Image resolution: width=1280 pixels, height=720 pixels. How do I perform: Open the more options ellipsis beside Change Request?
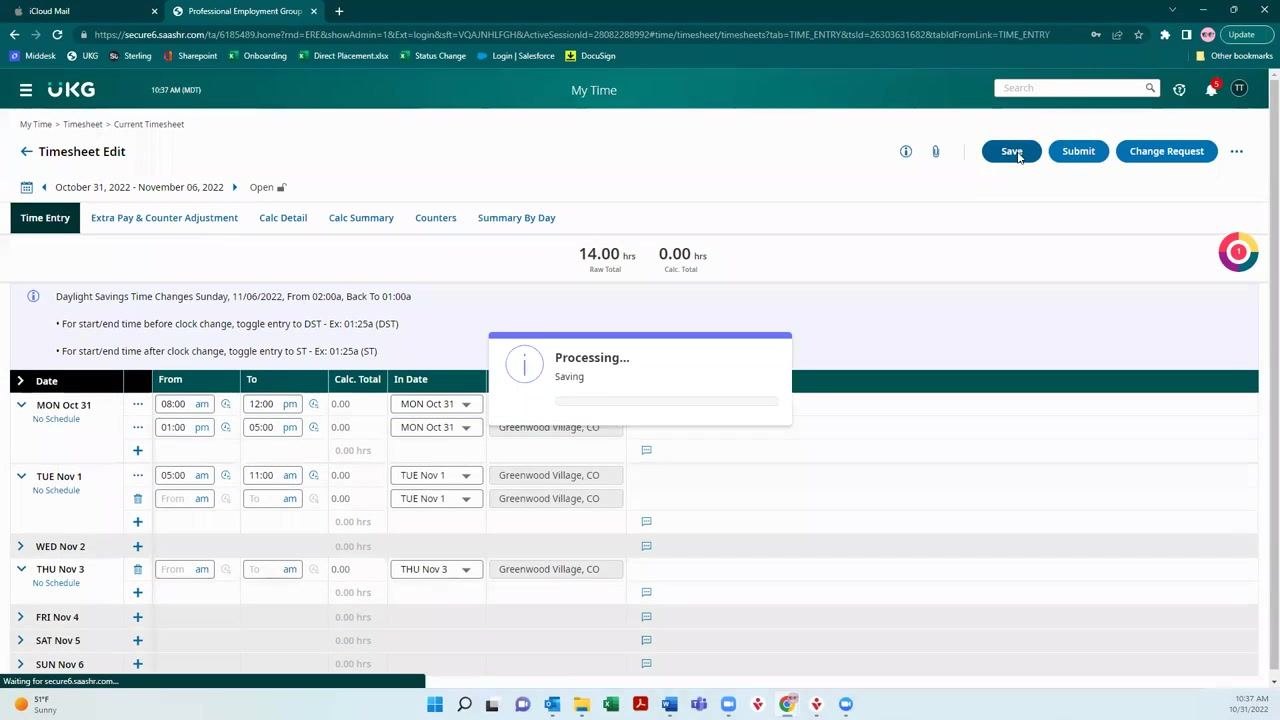tap(1237, 151)
